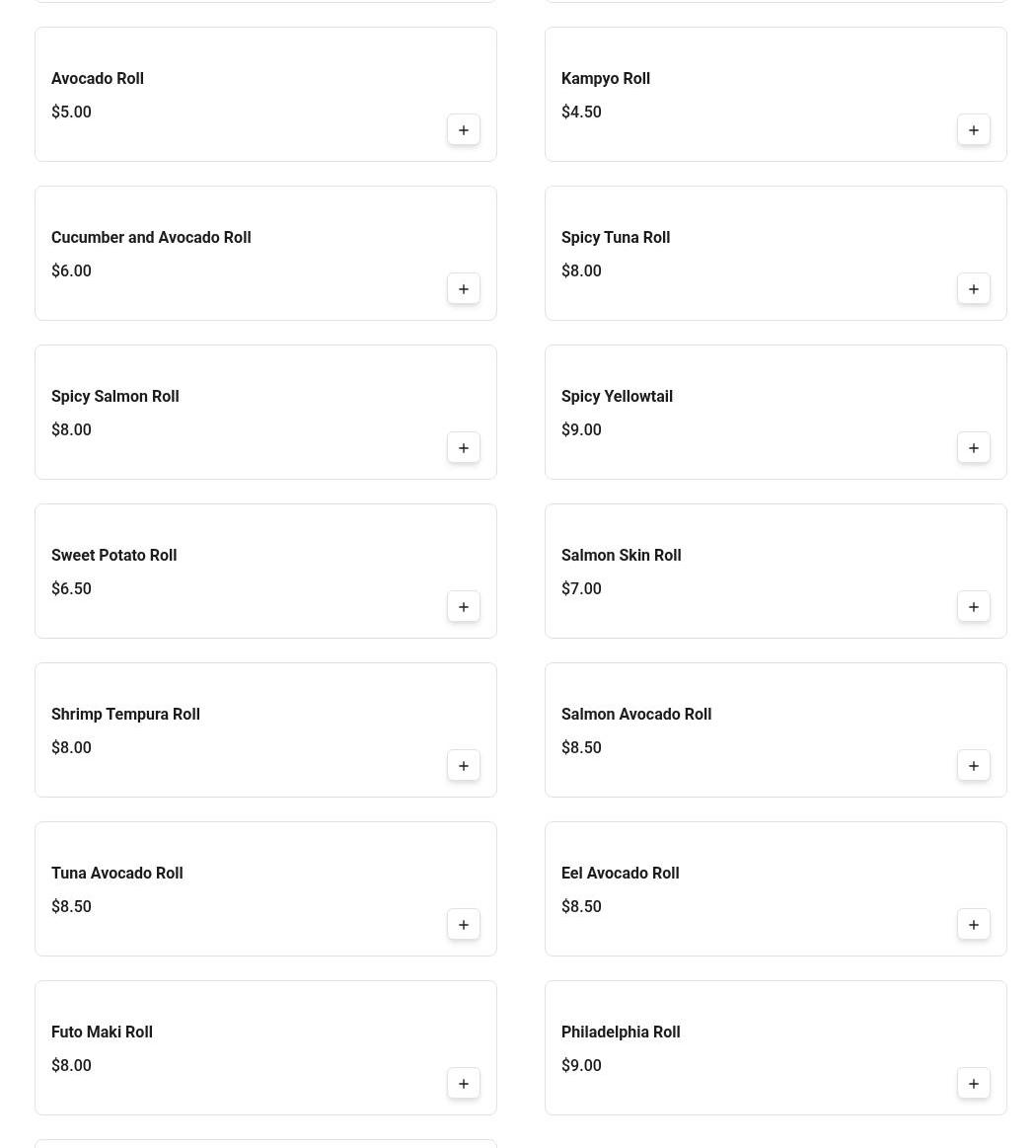The image size is (1036, 1148).
Task: Open the Philadelphia Roll item name
Action: 621,1032
